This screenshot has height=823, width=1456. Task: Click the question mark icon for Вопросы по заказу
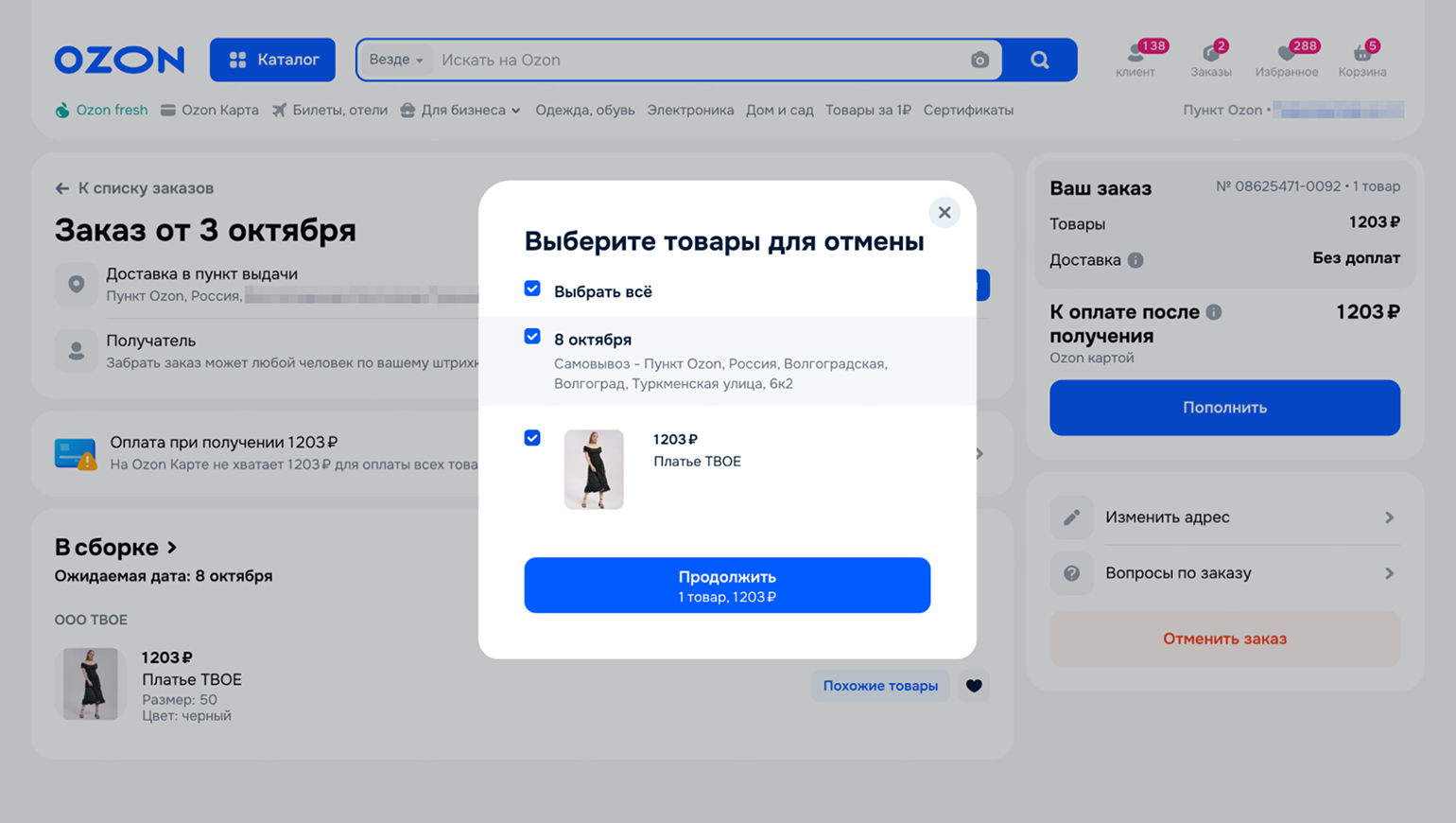click(1071, 573)
